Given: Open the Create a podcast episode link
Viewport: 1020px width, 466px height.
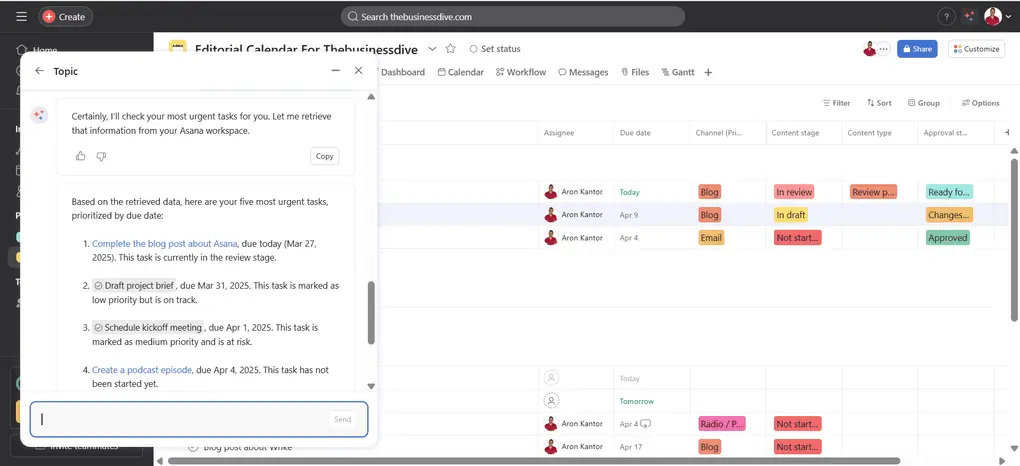Looking at the screenshot, I should pyautogui.click(x=142, y=370).
